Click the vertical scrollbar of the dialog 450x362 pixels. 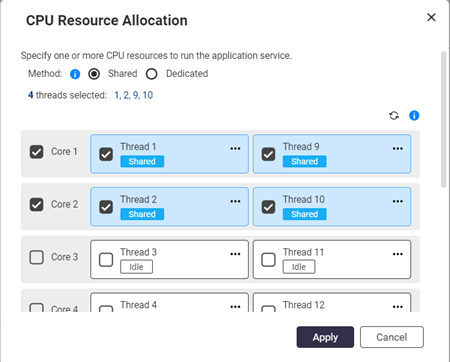point(443,119)
